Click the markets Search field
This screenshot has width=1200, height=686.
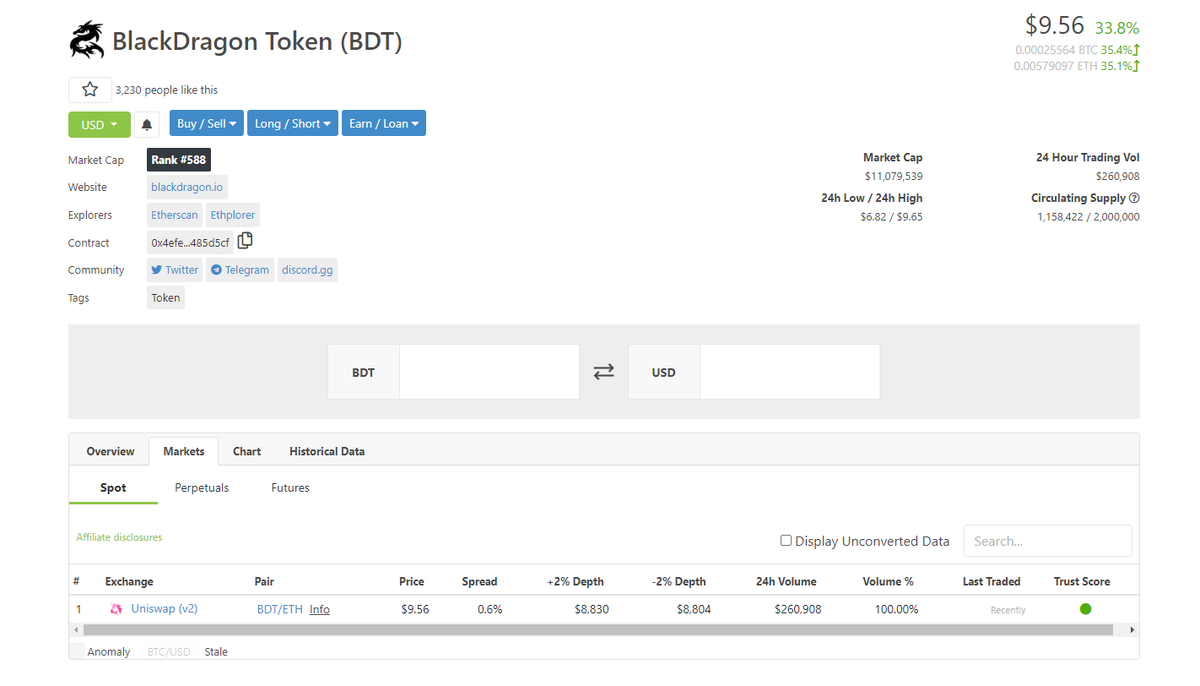pyautogui.click(x=1048, y=541)
